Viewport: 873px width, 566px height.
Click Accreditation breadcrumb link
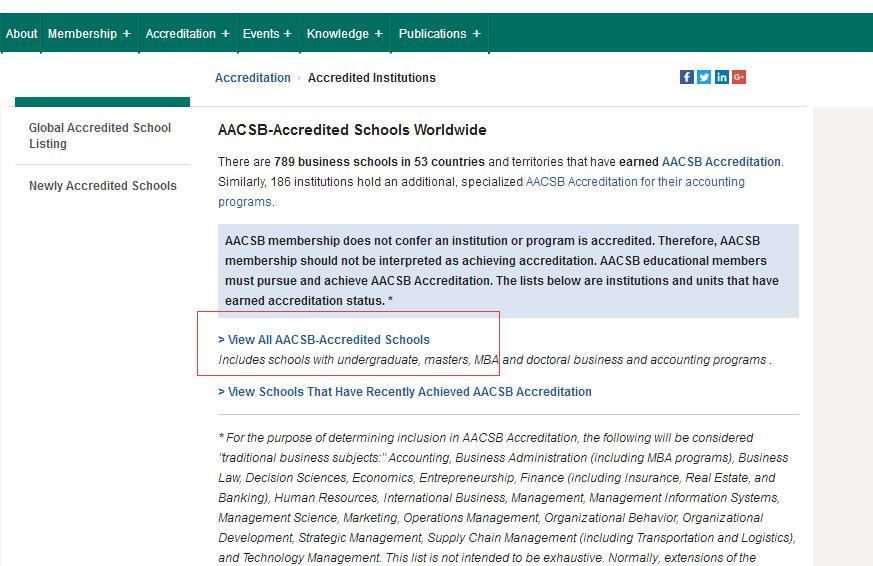pyautogui.click(x=253, y=78)
